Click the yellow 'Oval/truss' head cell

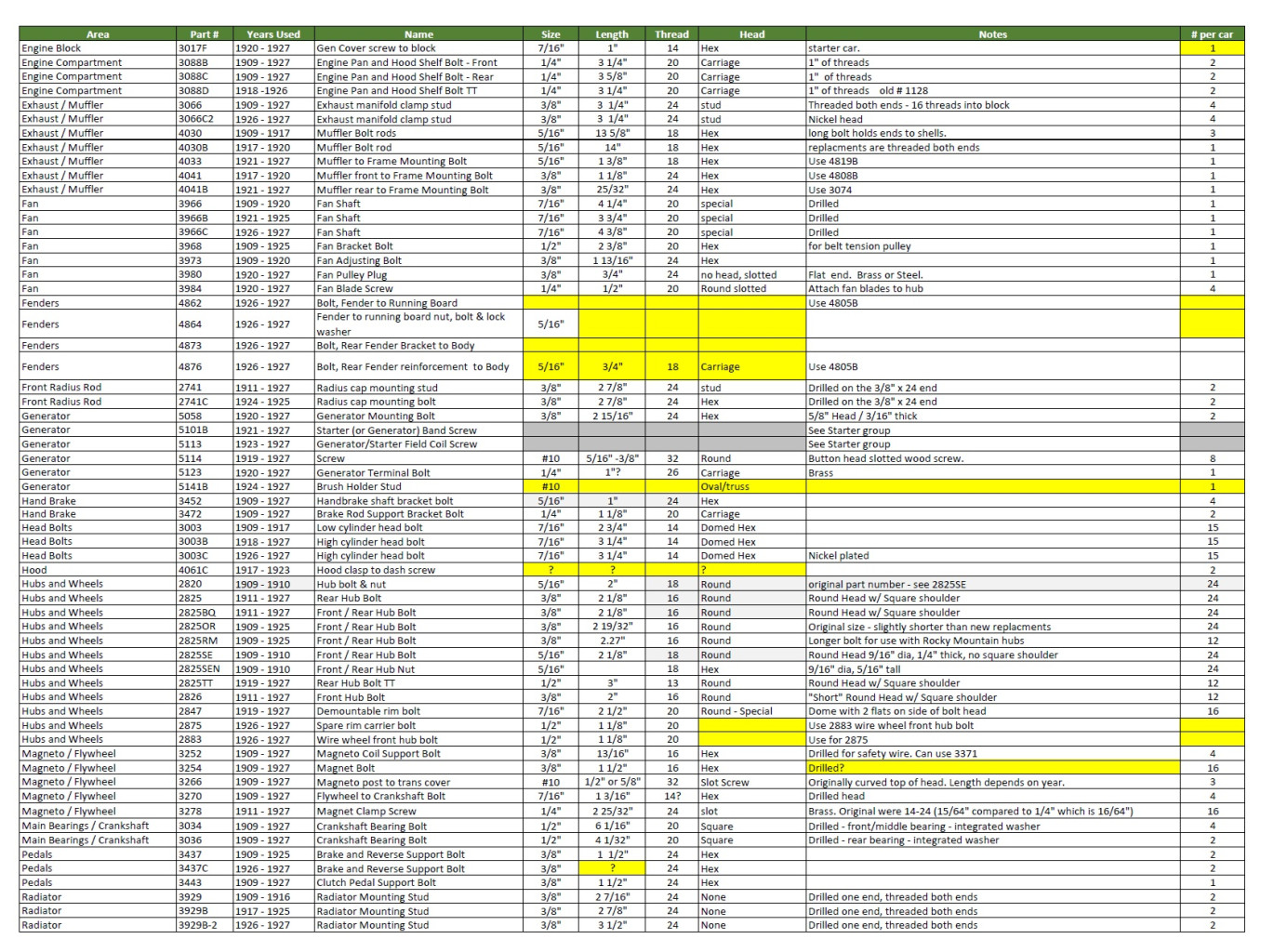[751, 486]
